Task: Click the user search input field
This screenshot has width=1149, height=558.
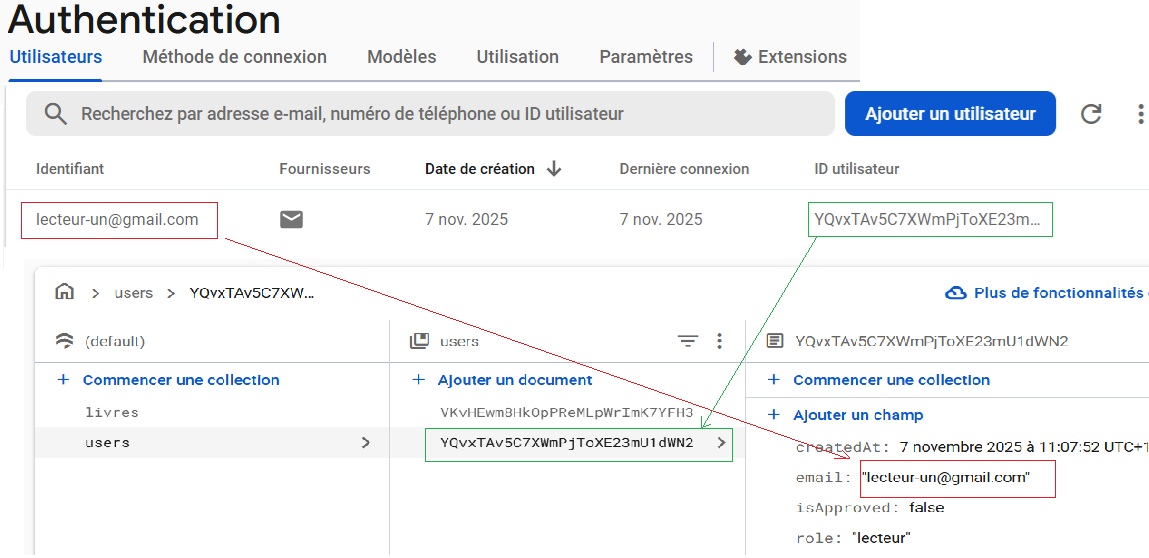Action: coord(450,114)
